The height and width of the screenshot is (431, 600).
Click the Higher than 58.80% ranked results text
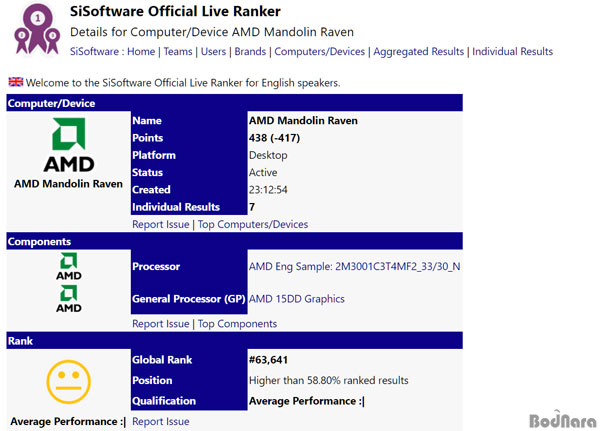(328, 380)
